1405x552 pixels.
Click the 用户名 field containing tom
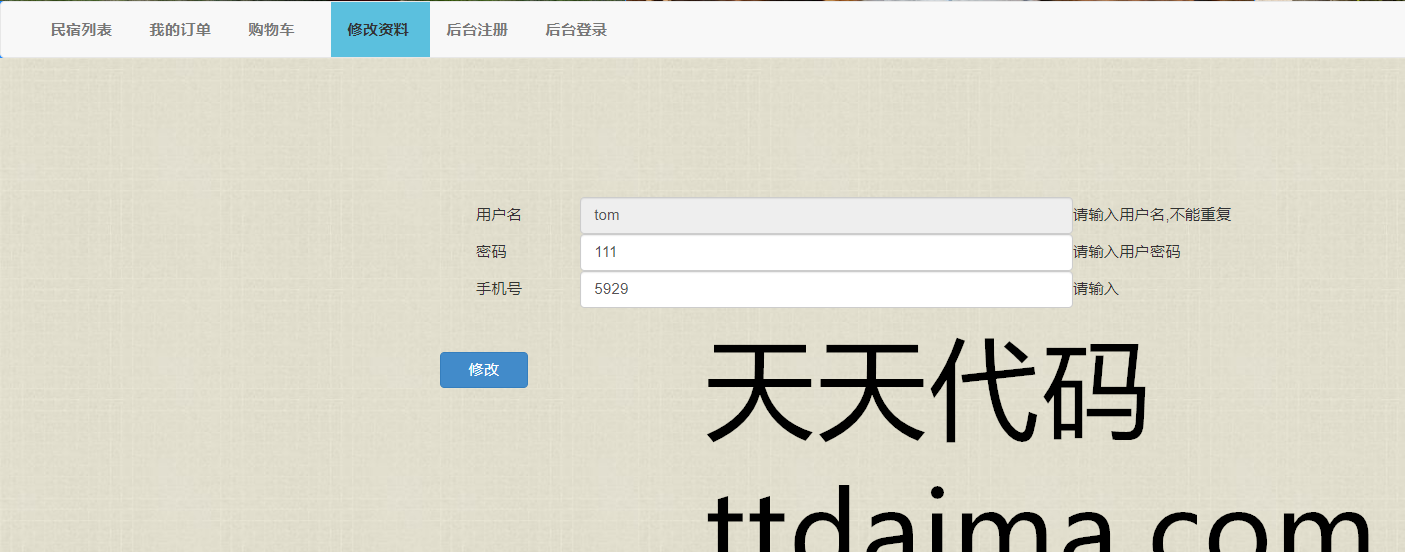826,215
